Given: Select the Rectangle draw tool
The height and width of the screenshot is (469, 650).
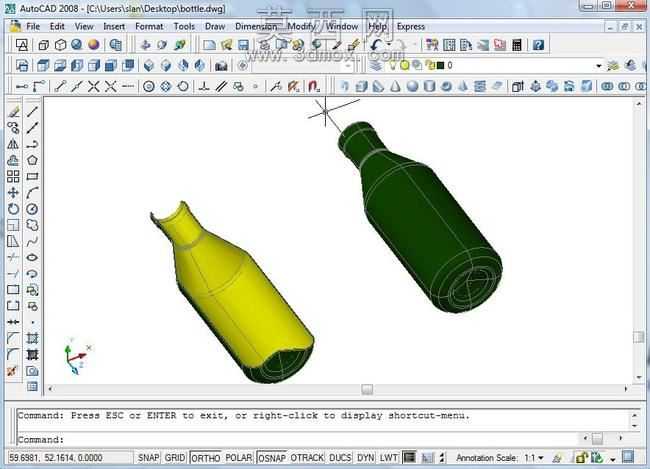Looking at the screenshot, I should (32, 176).
